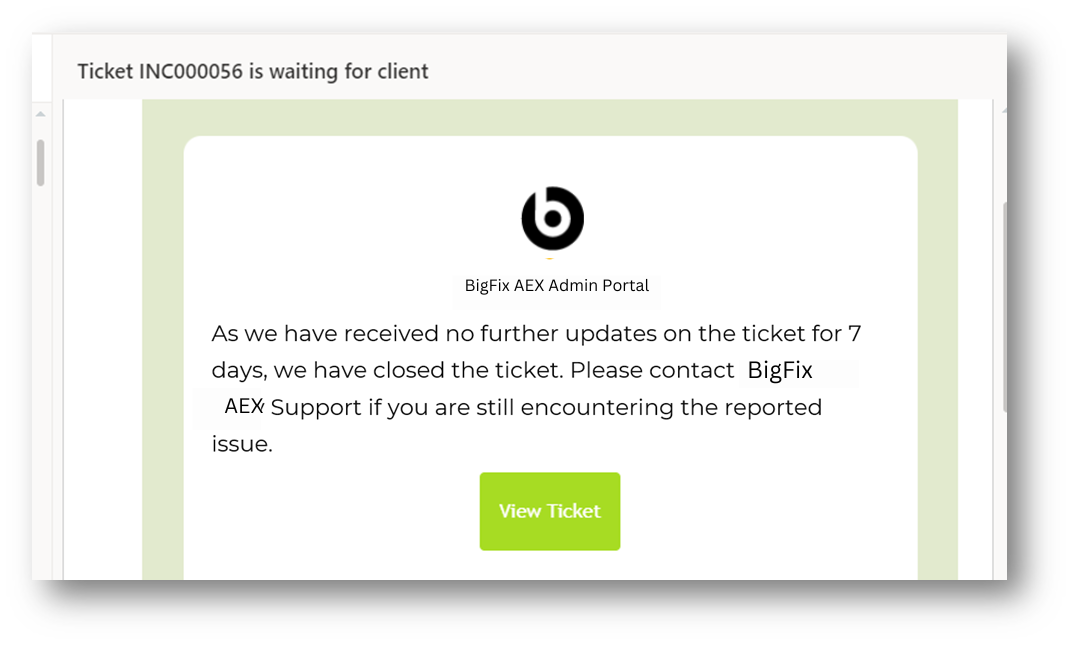
Task: Open ticket INC000056 via the green button
Action: coord(550,511)
